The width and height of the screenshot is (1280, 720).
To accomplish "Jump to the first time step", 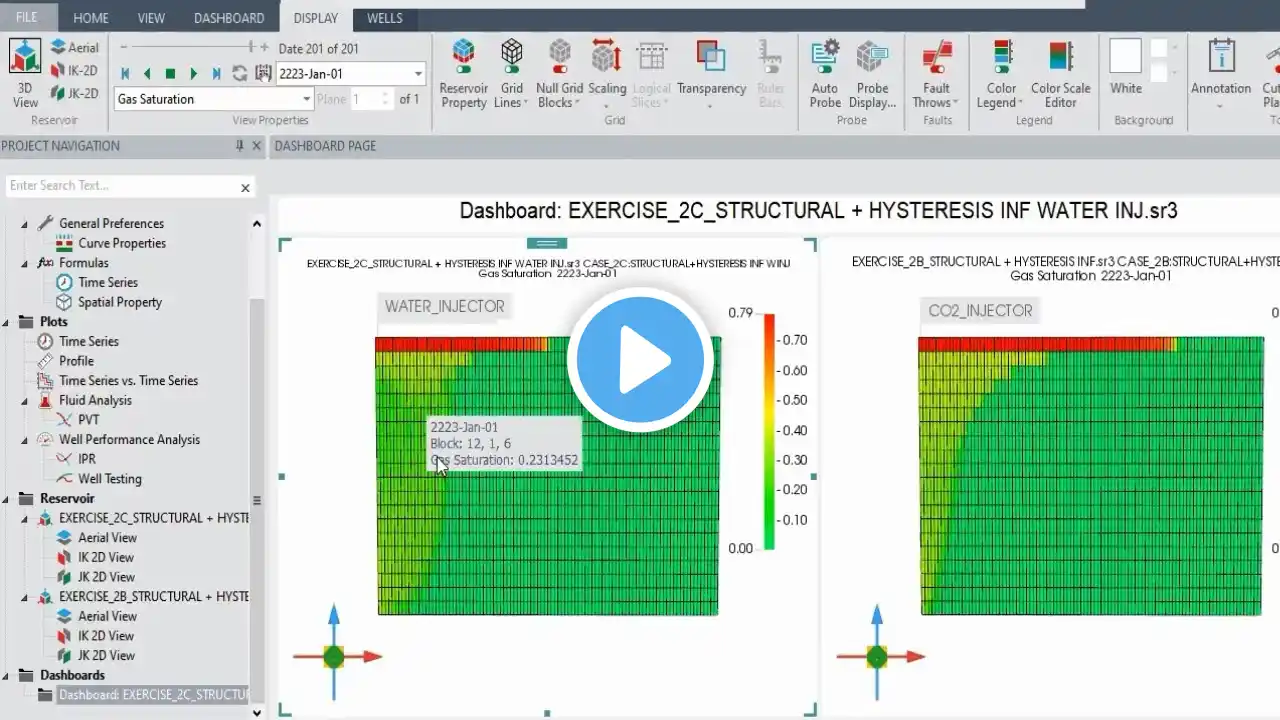I will [125, 73].
